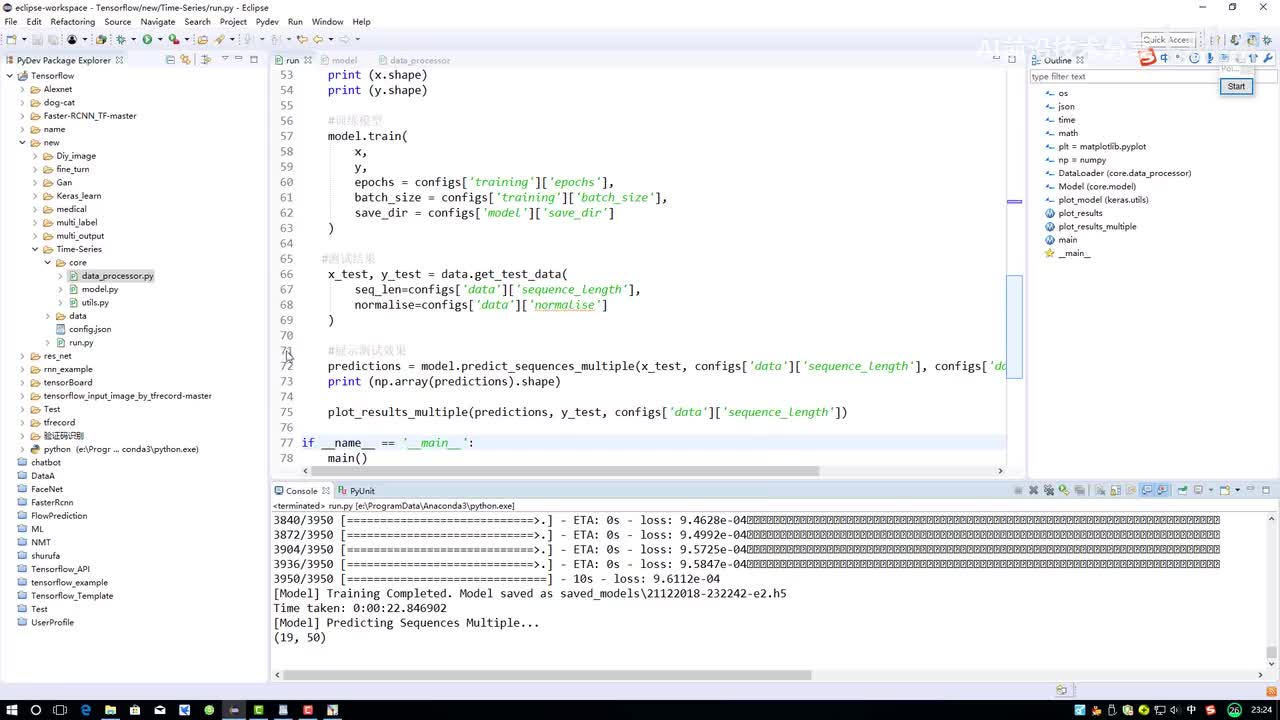Expand the data folder under Time-Series

pyautogui.click(x=48, y=316)
